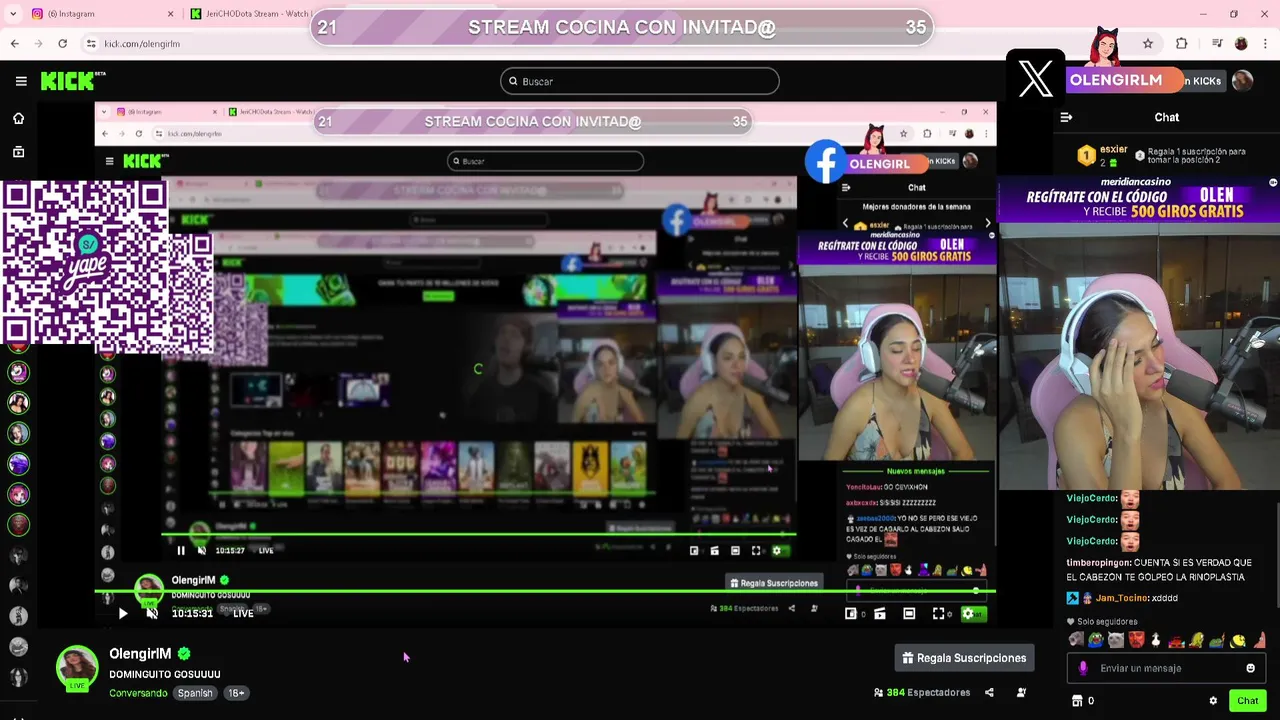1280x720 pixels.
Task: Click the Enviar un mensaje chat input
Action: tap(1165, 668)
